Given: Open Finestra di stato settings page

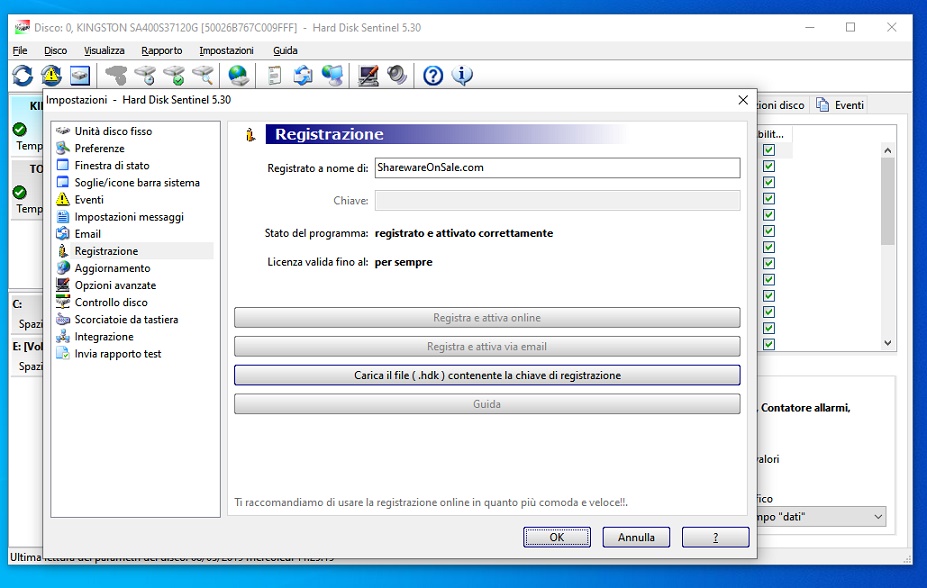Looking at the screenshot, I should (112, 165).
